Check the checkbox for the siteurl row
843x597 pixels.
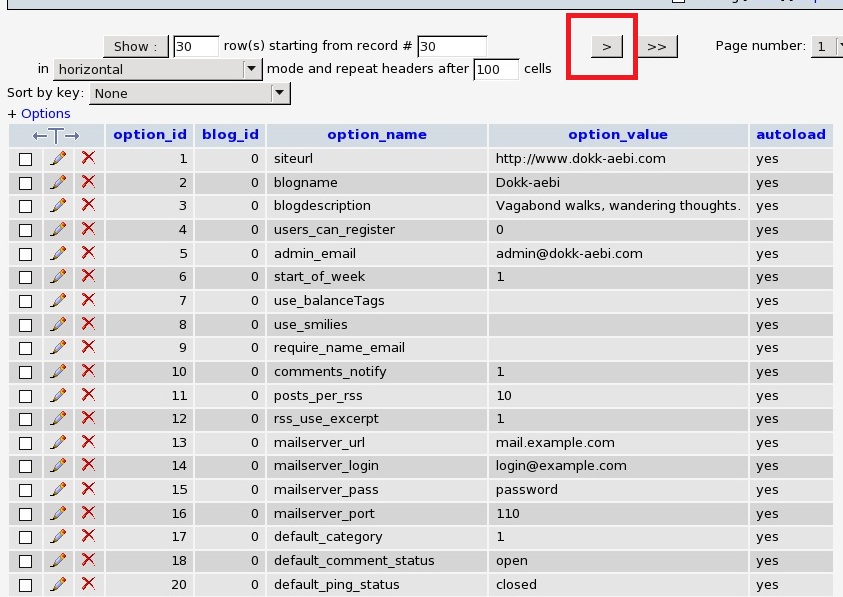point(26,159)
